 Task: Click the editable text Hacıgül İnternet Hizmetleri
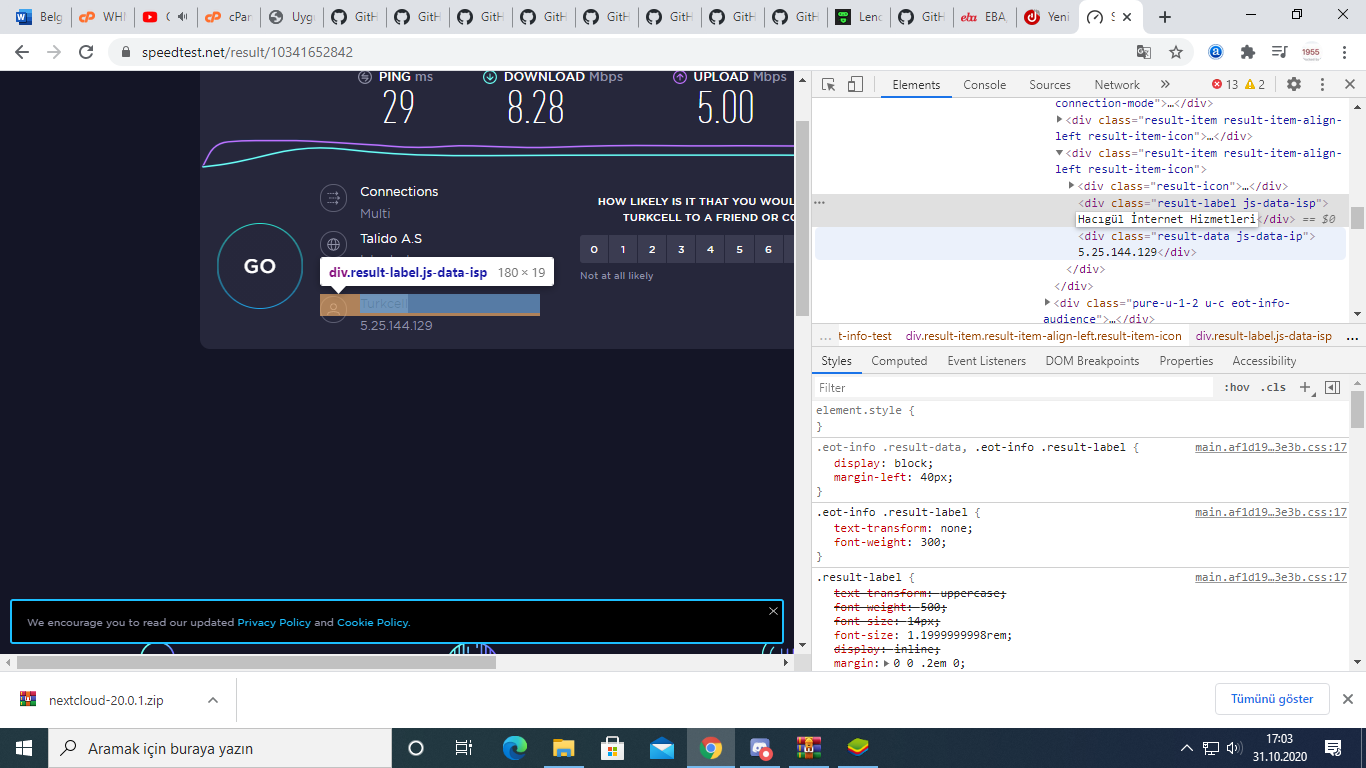coord(1166,219)
